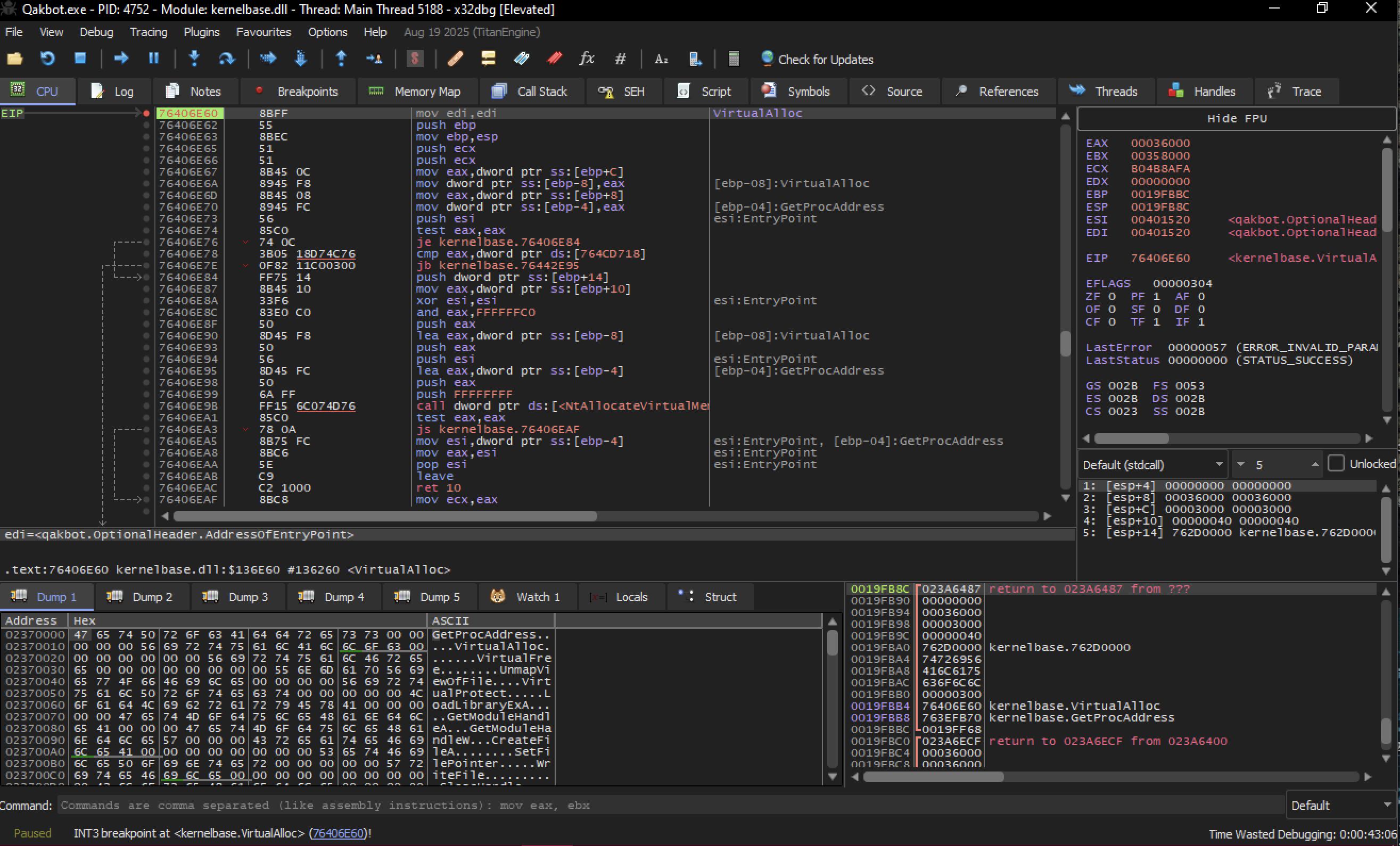Toggle breakpoint dot at address 76406E9B
Image resolution: width=1400 pixels, height=846 pixels.
point(146,406)
